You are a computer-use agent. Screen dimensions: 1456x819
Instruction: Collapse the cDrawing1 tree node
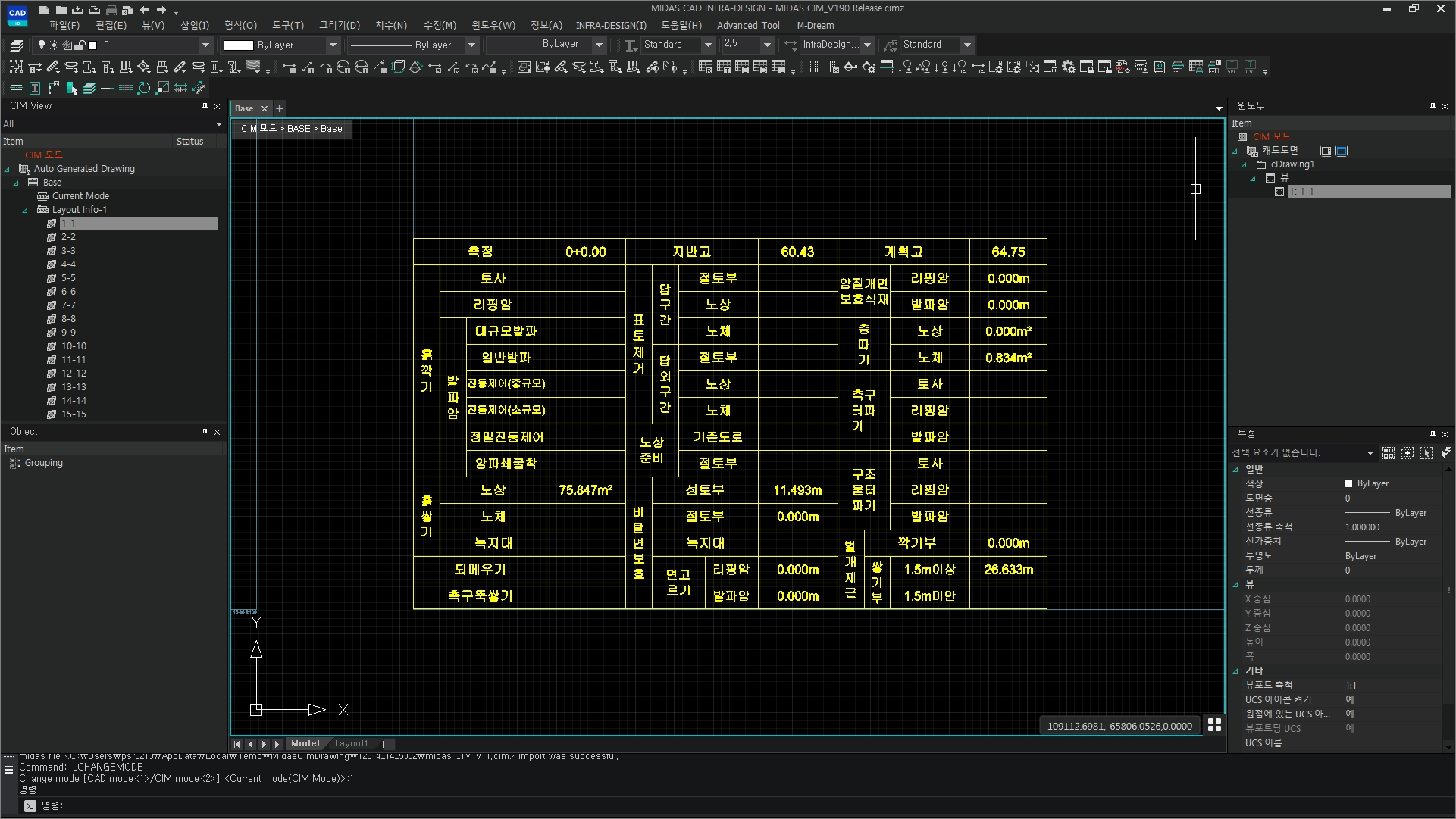[1244, 165]
